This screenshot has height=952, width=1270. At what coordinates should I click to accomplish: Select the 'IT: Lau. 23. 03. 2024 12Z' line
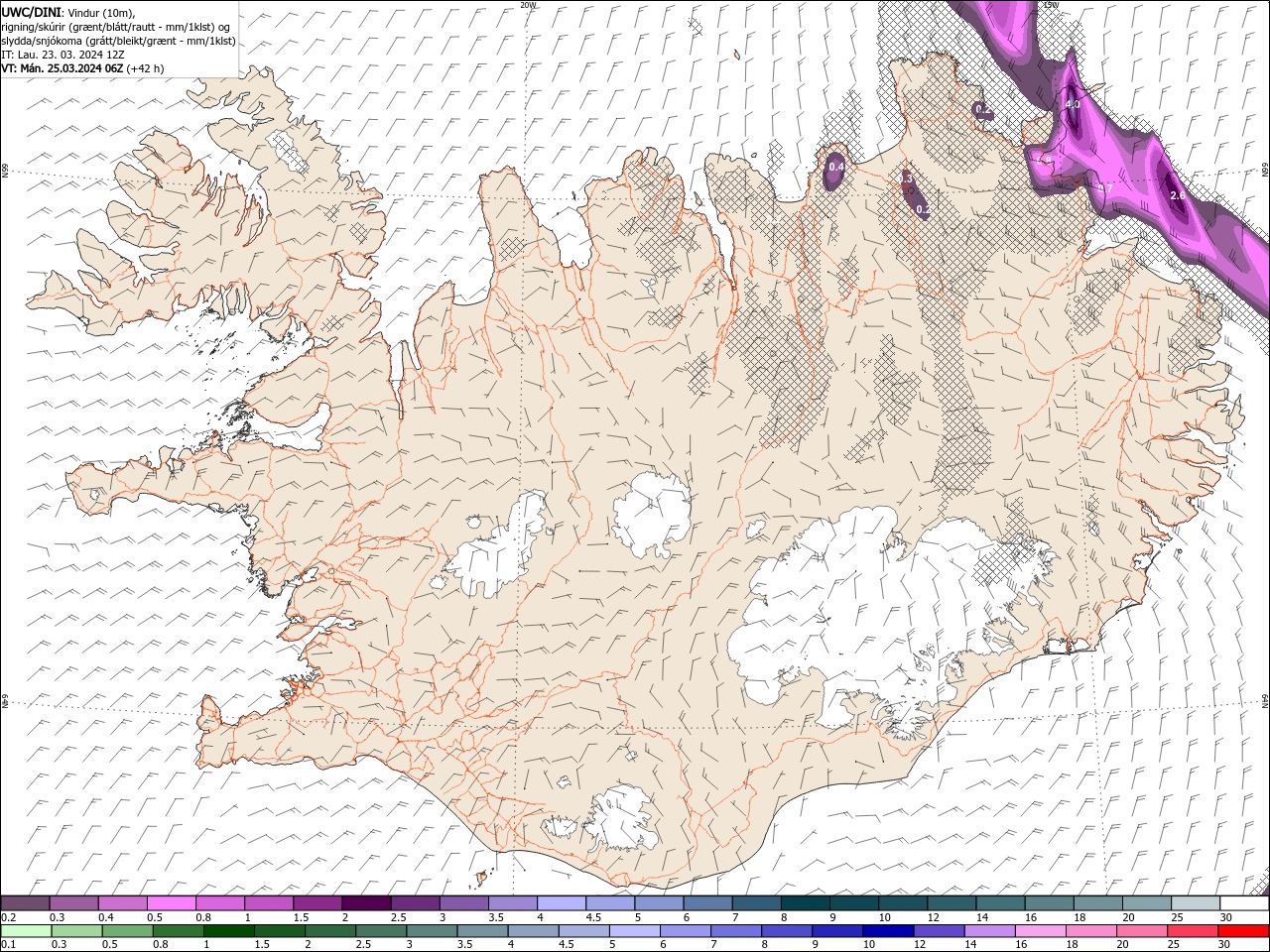tap(63, 55)
